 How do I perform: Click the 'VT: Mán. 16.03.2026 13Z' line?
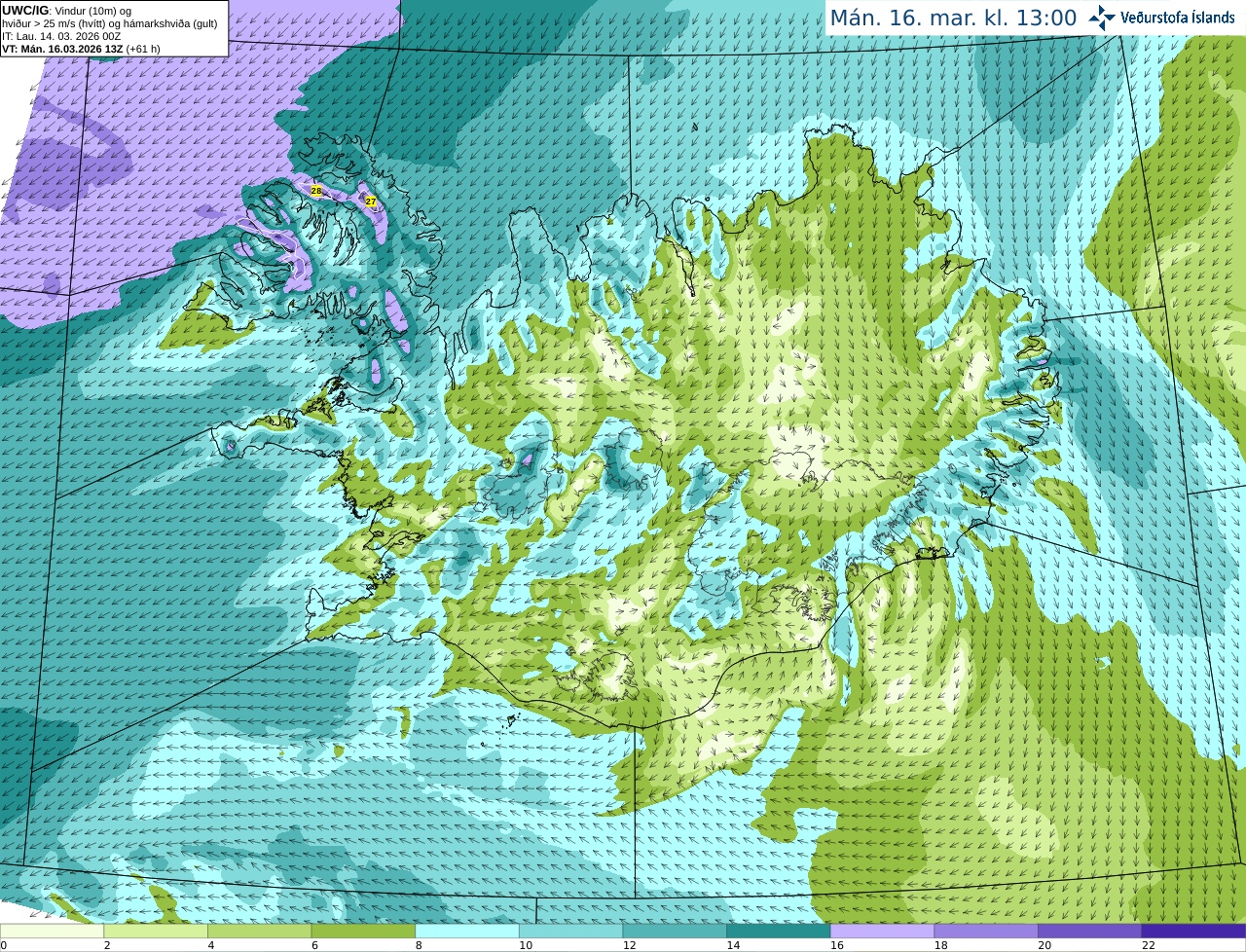click(x=62, y=49)
